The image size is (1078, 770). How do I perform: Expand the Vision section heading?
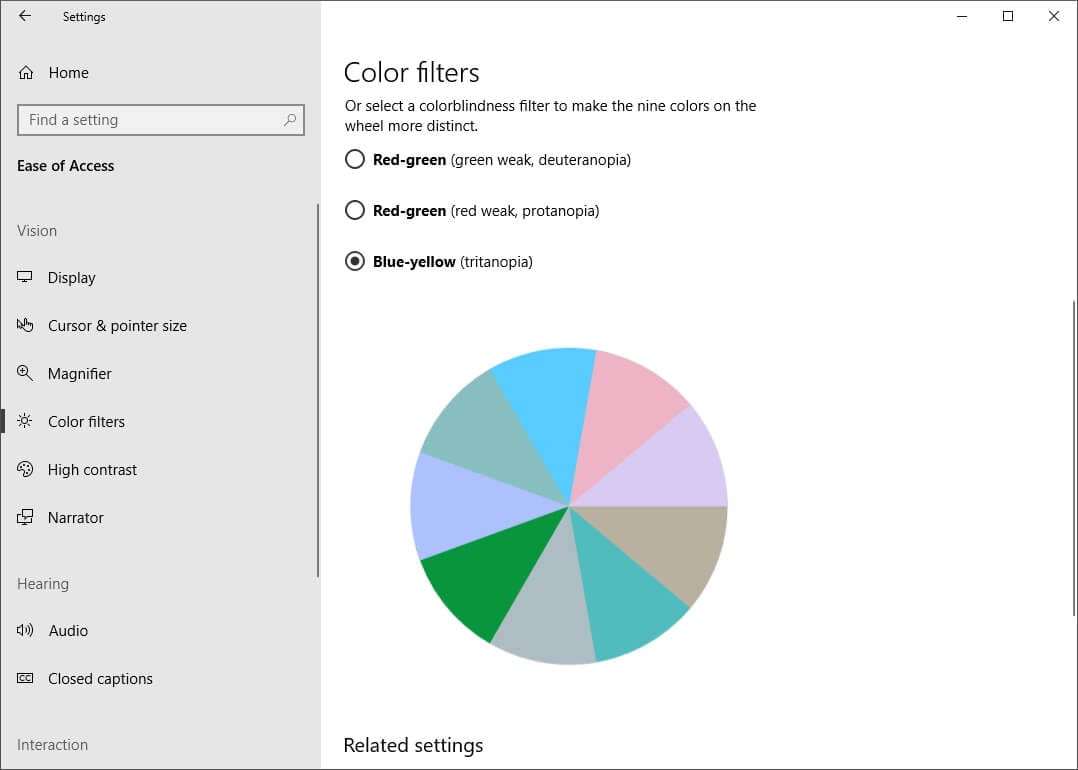point(36,230)
